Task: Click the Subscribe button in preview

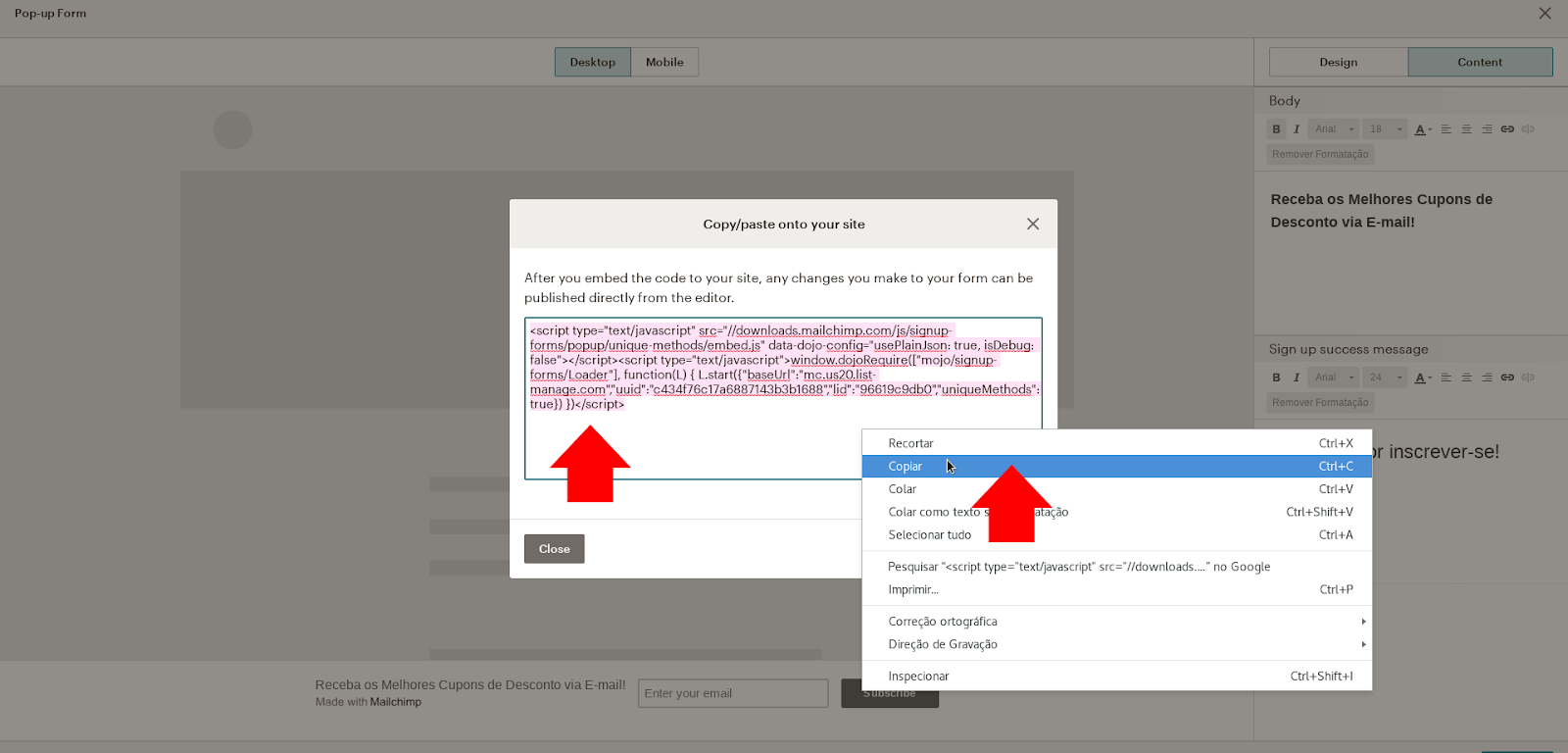Action: click(890, 693)
